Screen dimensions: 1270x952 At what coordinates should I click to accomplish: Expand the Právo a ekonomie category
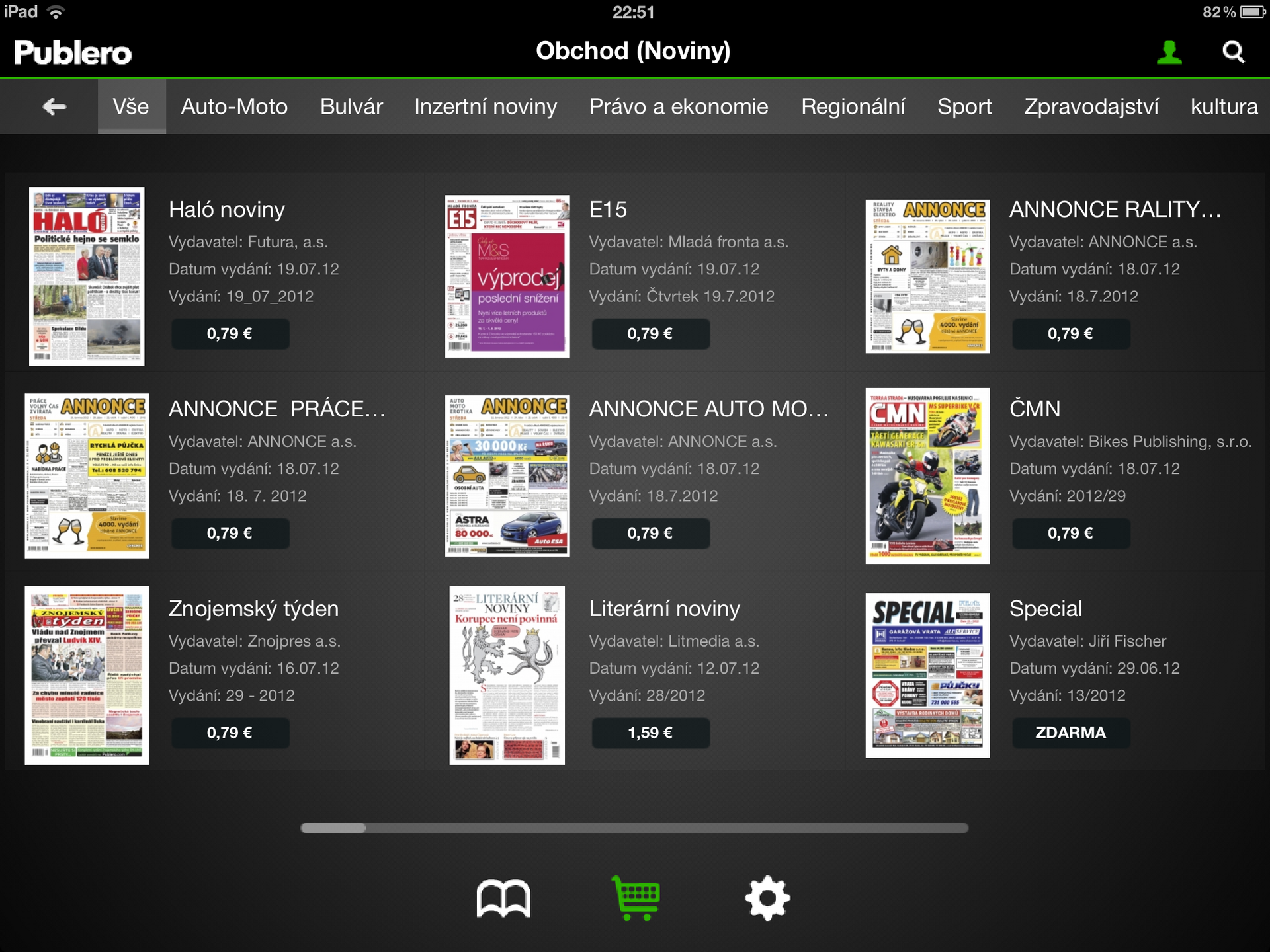[x=679, y=106]
